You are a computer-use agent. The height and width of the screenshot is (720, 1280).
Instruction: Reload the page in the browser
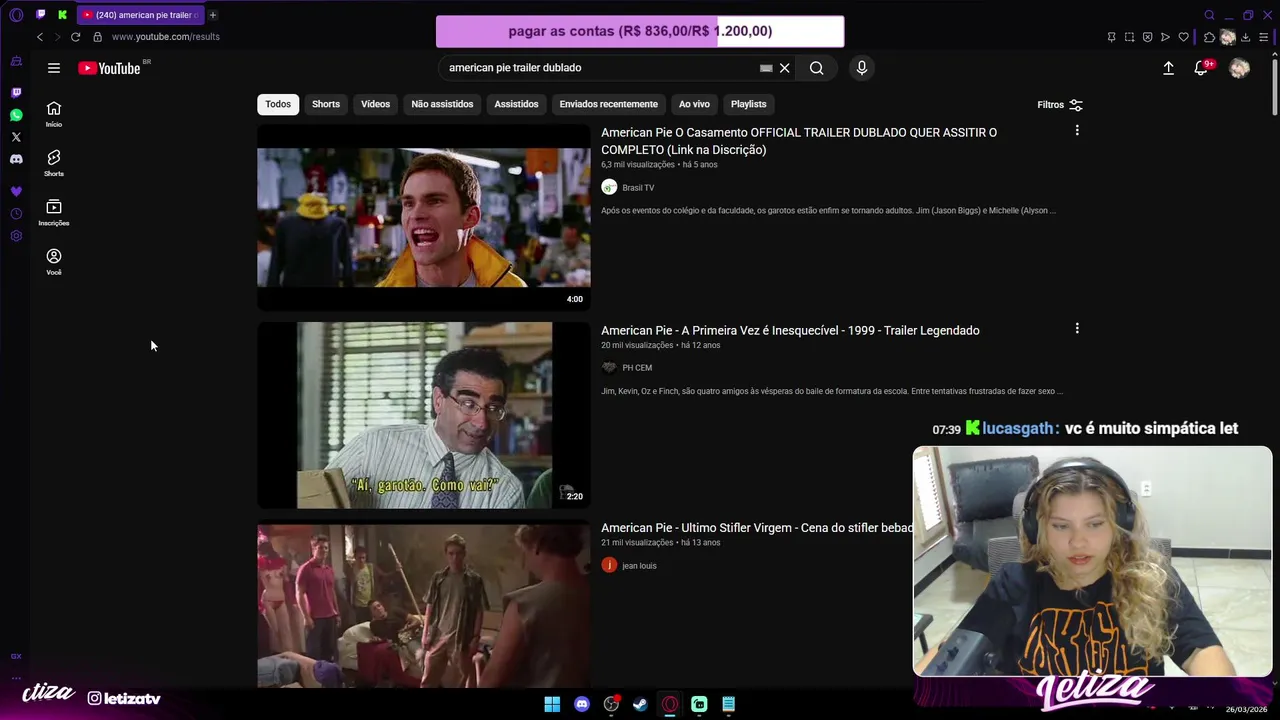[x=75, y=37]
